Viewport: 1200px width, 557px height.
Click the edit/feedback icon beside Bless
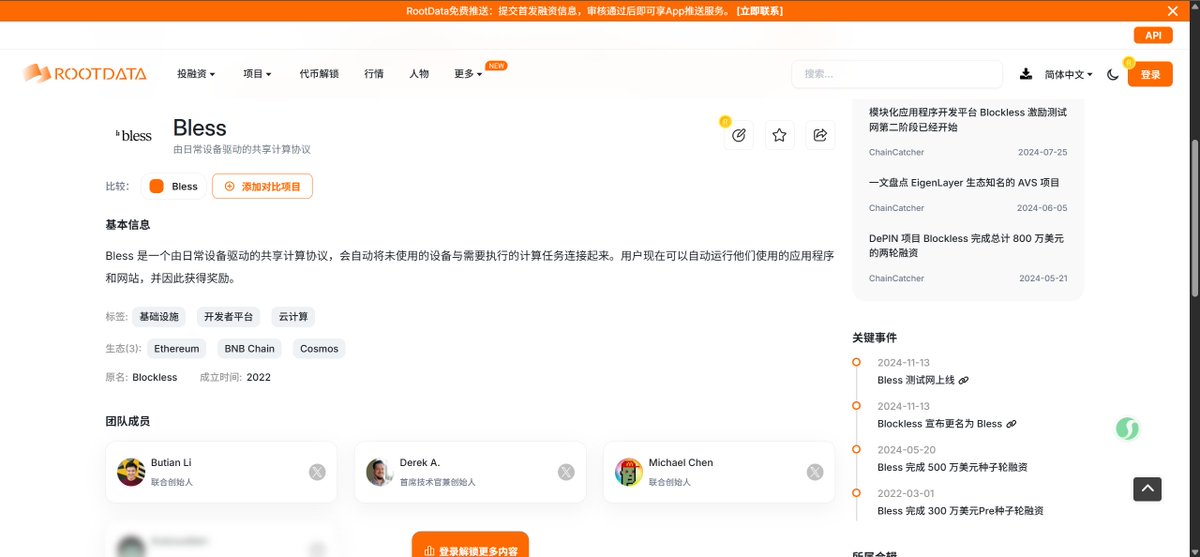pyautogui.click(x=739, y=135)
